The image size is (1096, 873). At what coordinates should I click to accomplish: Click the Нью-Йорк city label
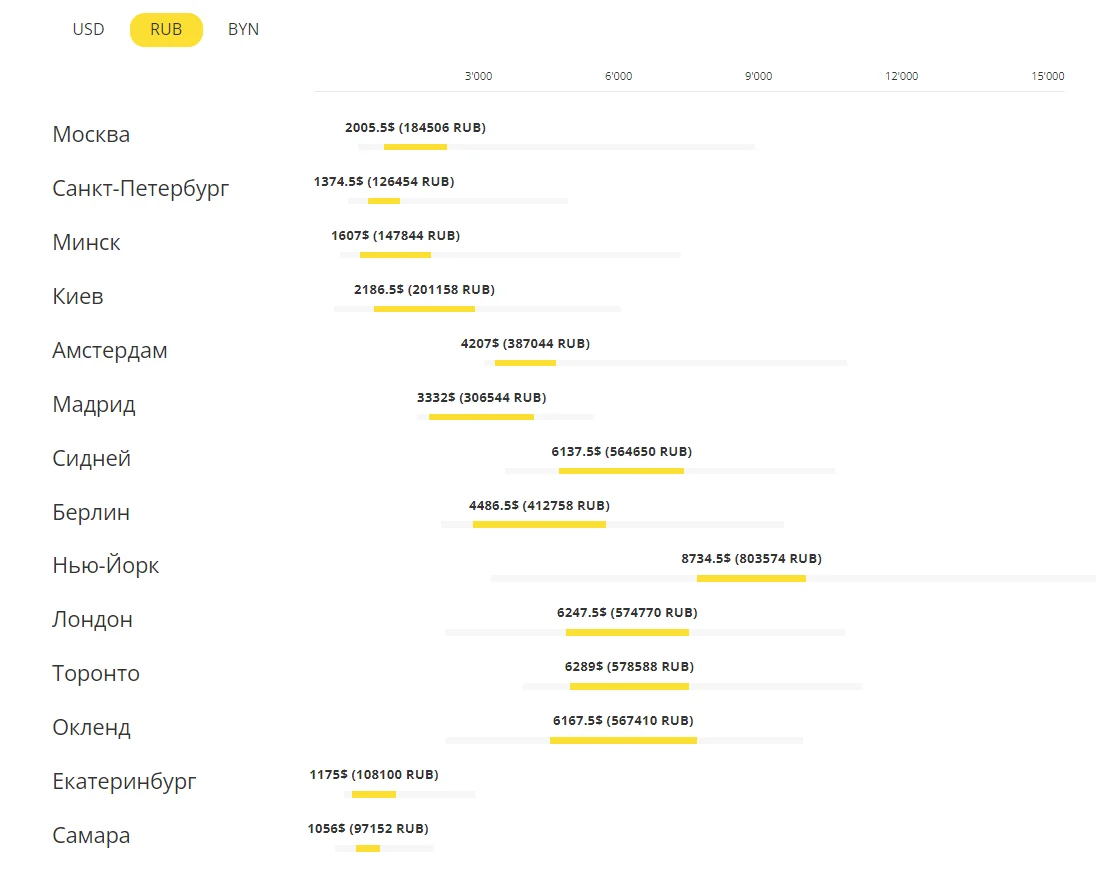(106, 566)
